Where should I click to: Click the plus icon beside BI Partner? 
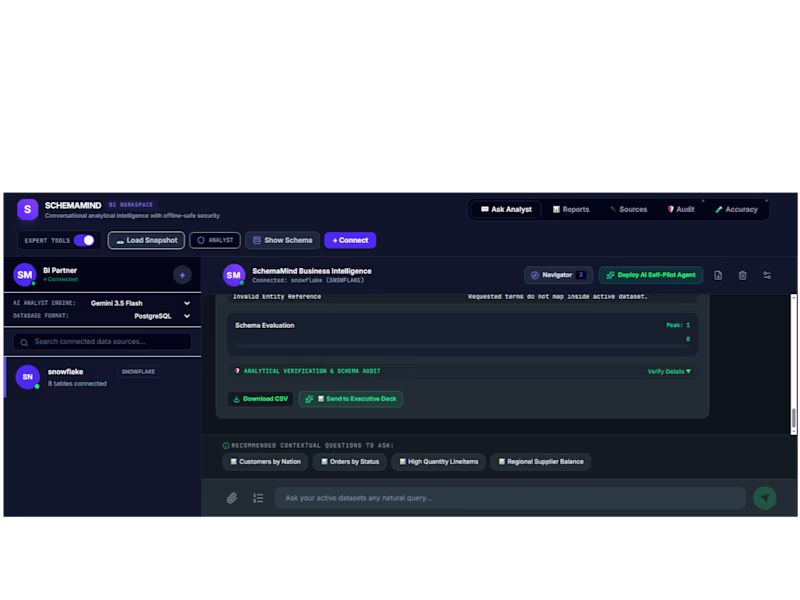point(182,275)
